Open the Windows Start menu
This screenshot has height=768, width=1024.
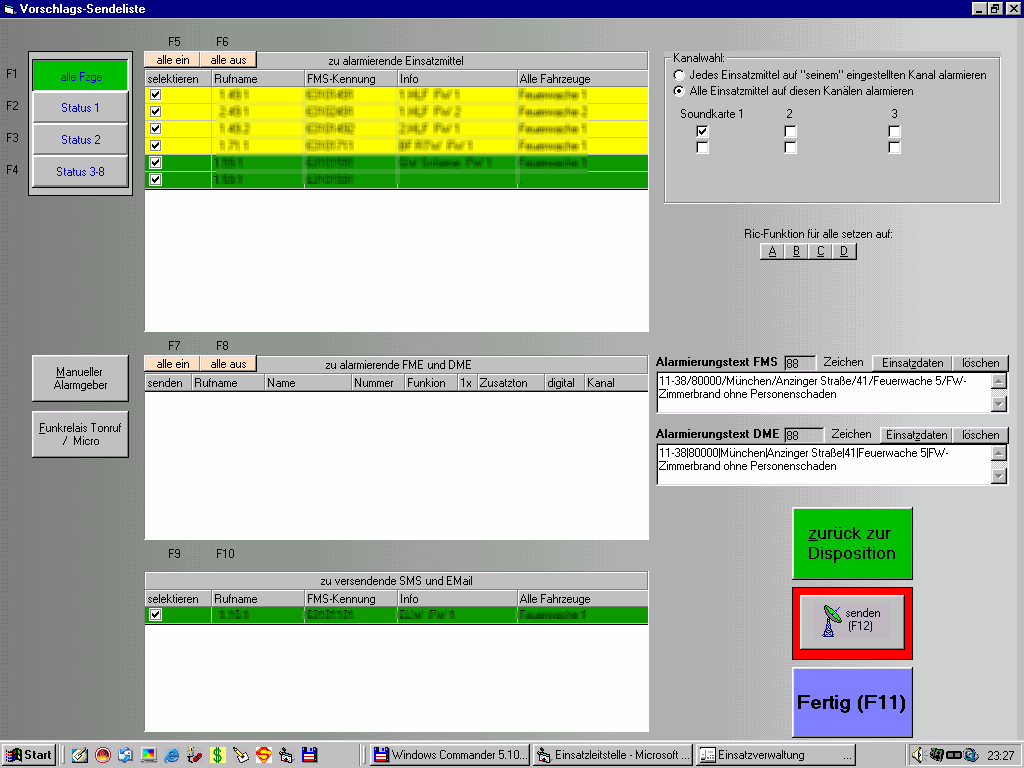[29, 755]
